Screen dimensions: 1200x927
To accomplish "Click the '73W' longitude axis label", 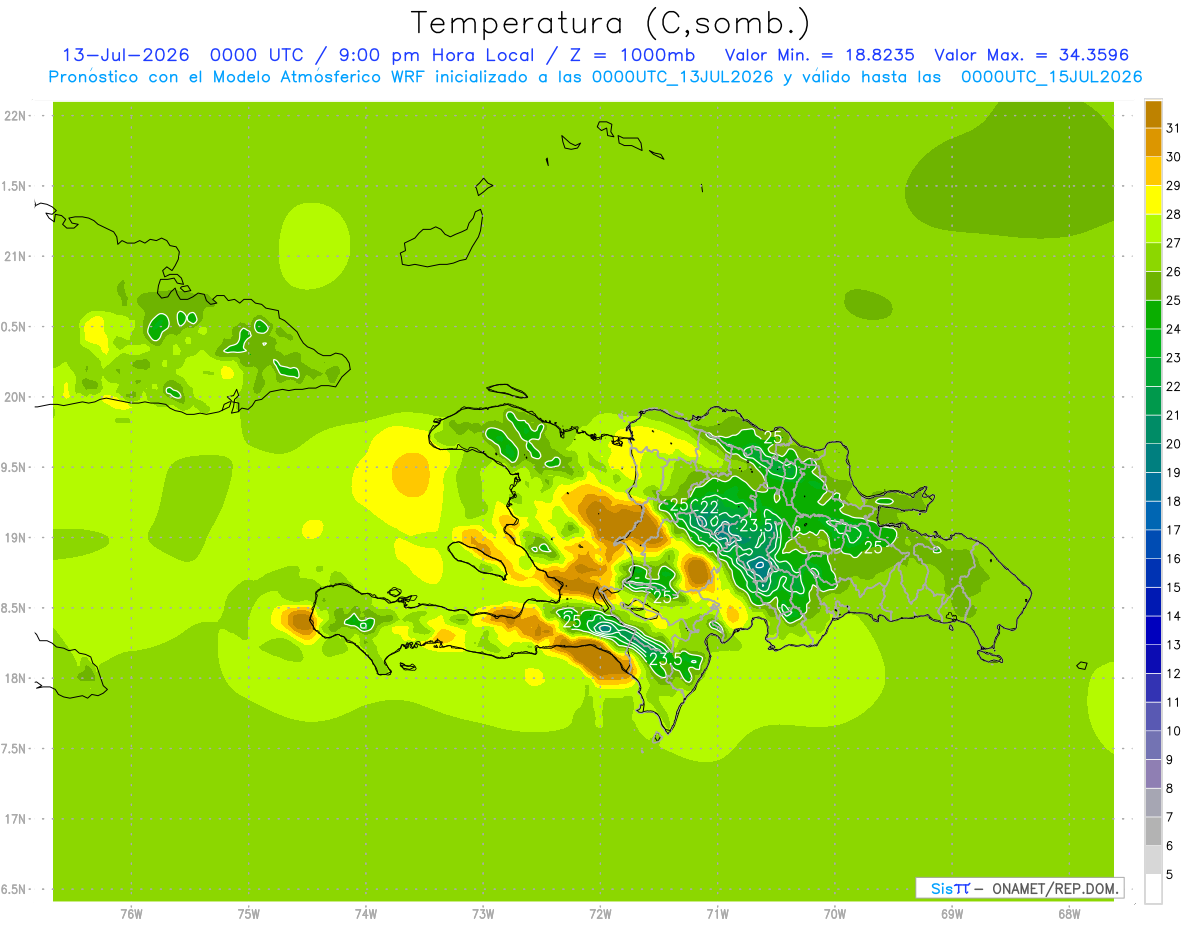I will [x=483, y=914].
